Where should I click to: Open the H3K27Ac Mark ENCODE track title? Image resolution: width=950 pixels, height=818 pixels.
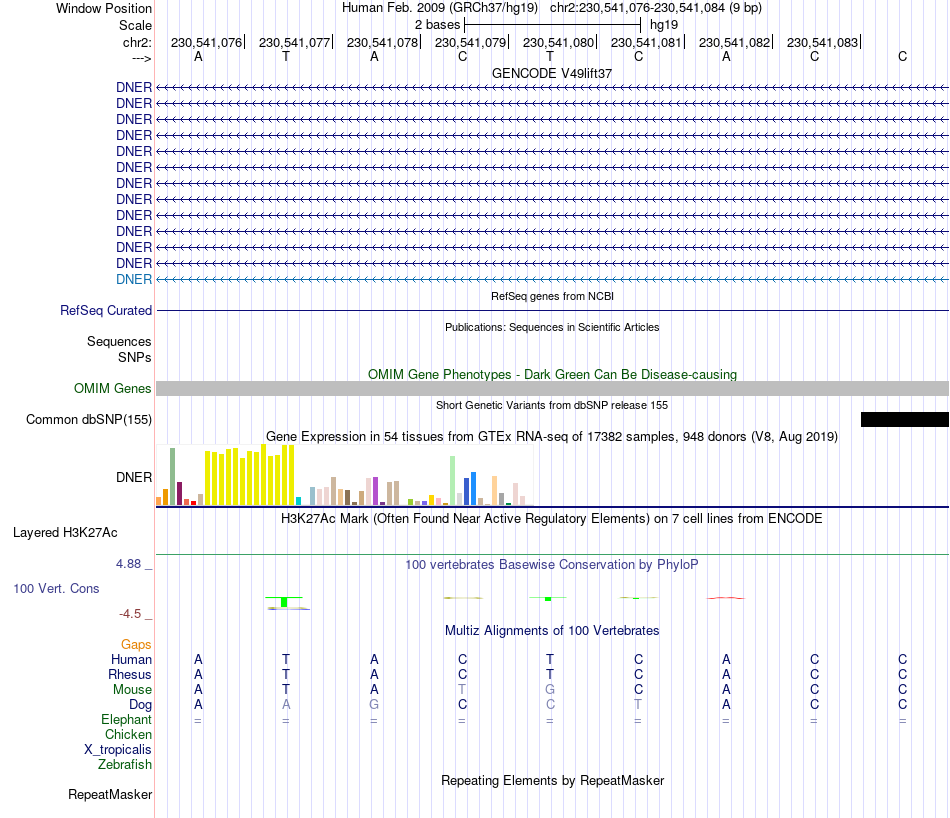click(x=552, y=519)
